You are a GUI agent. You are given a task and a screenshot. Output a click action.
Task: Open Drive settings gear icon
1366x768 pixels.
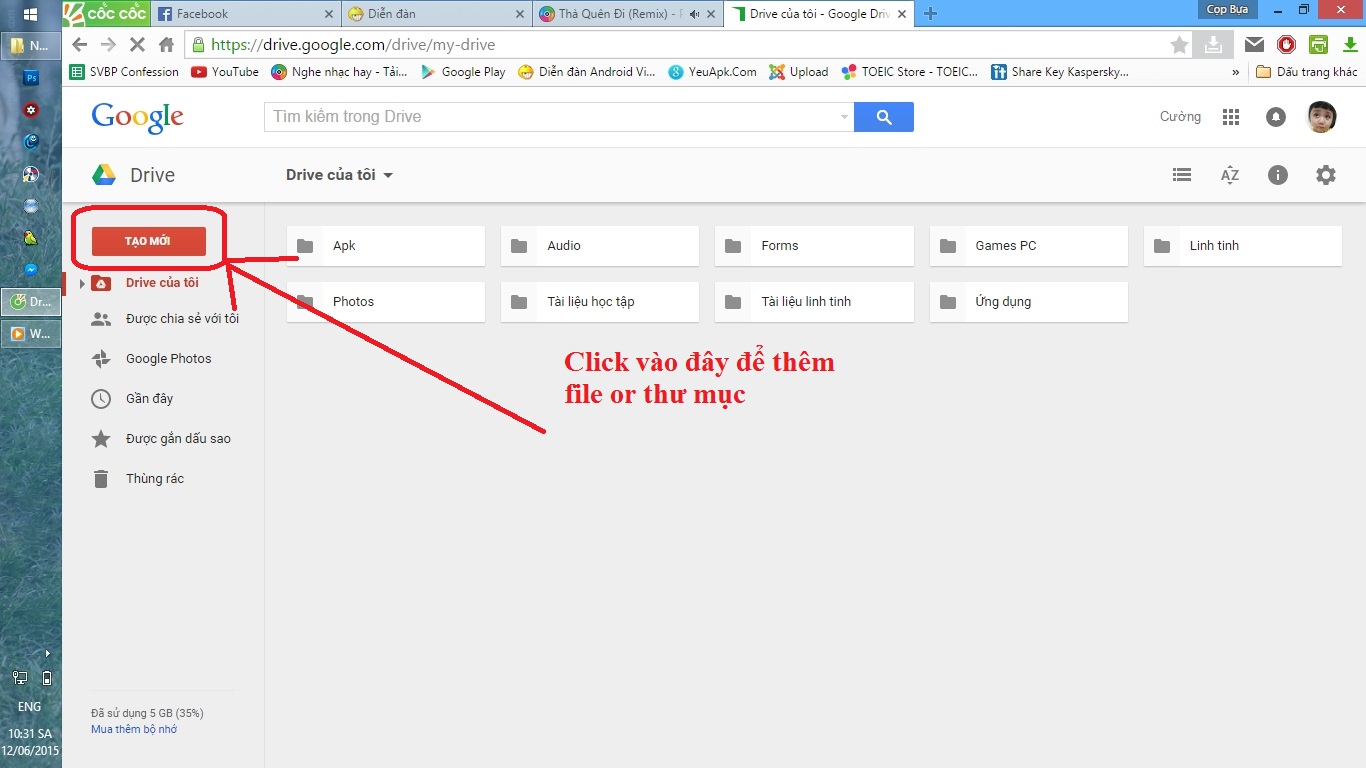pos(1325,175)
